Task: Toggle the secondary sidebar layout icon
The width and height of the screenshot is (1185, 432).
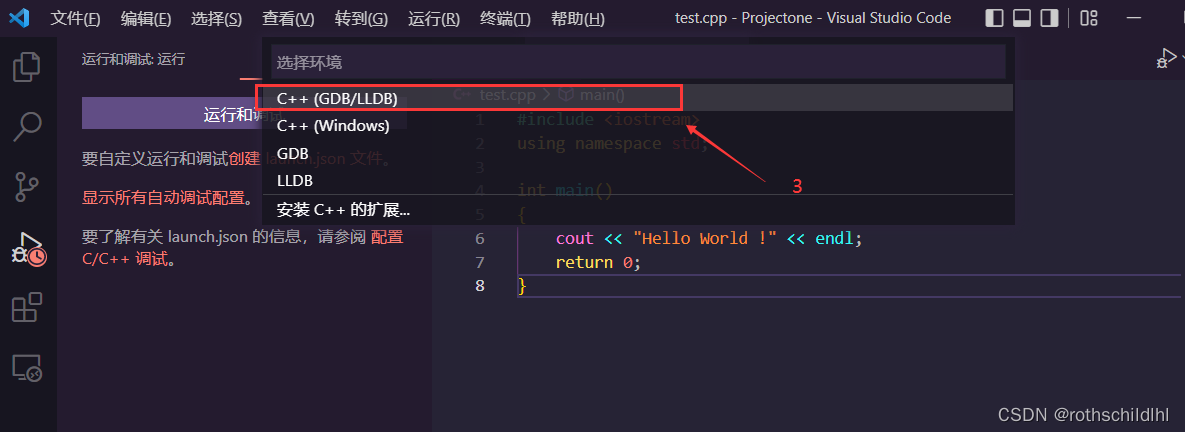Action: [1049, 18]
